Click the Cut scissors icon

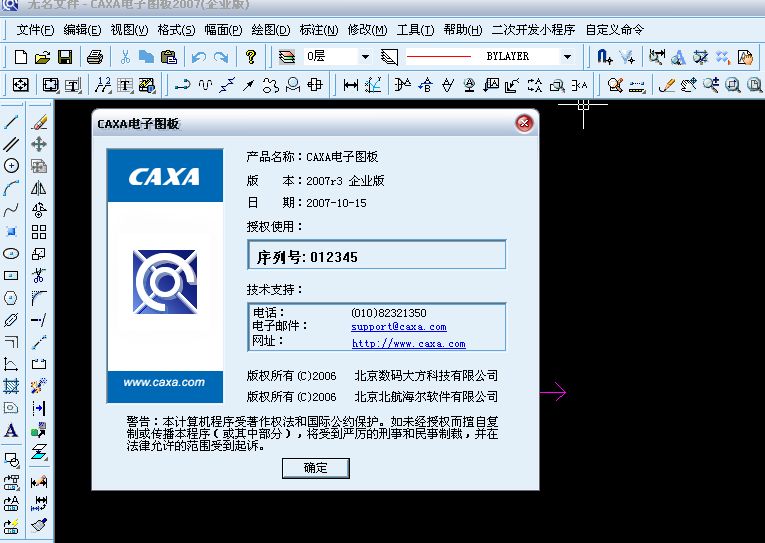point(125,57)
